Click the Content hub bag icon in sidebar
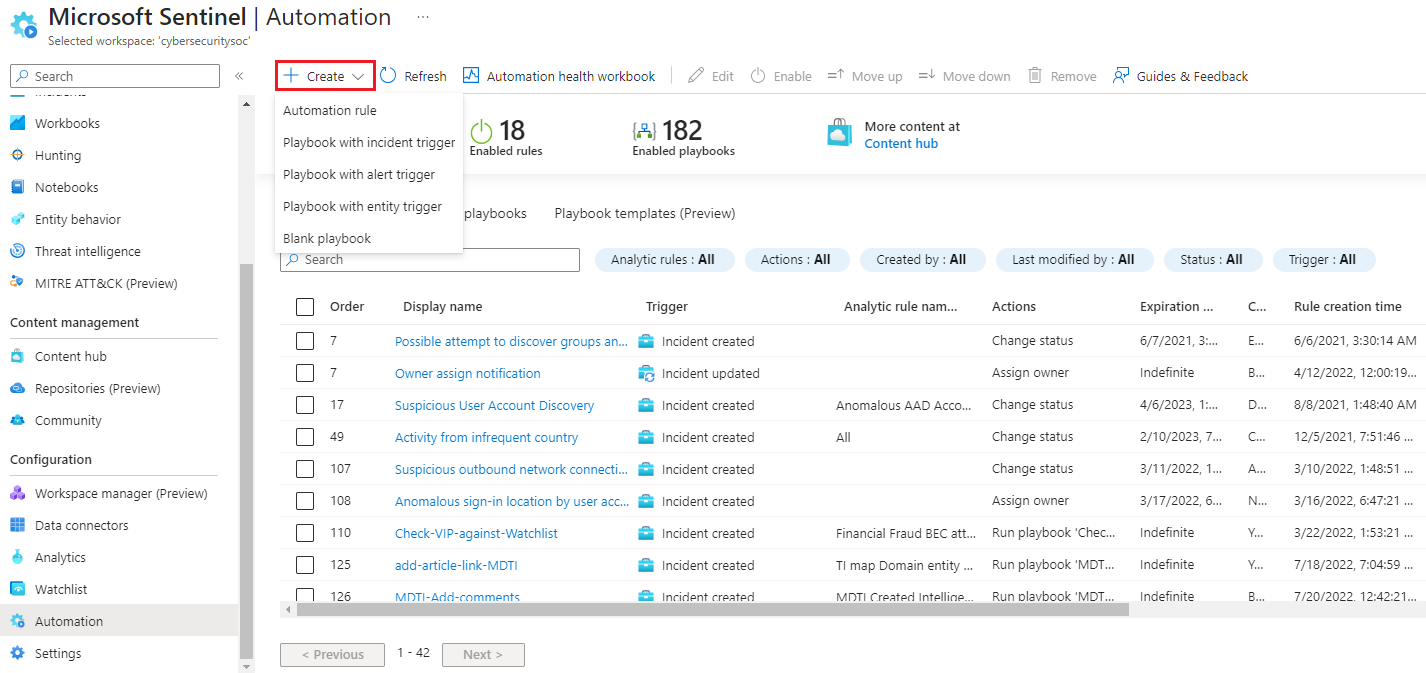Viewport: 1426px width, 673px height. (x=17, y=356)
